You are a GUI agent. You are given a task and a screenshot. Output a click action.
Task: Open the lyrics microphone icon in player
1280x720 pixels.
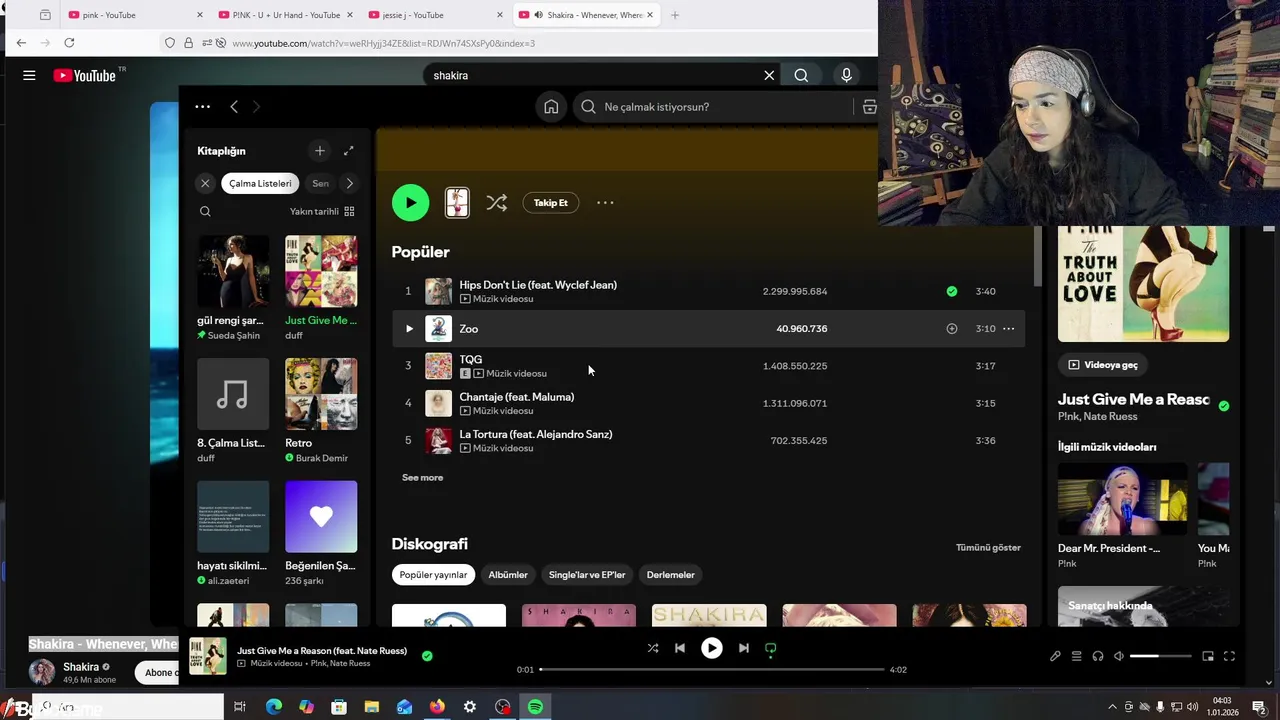[1055, 656]
